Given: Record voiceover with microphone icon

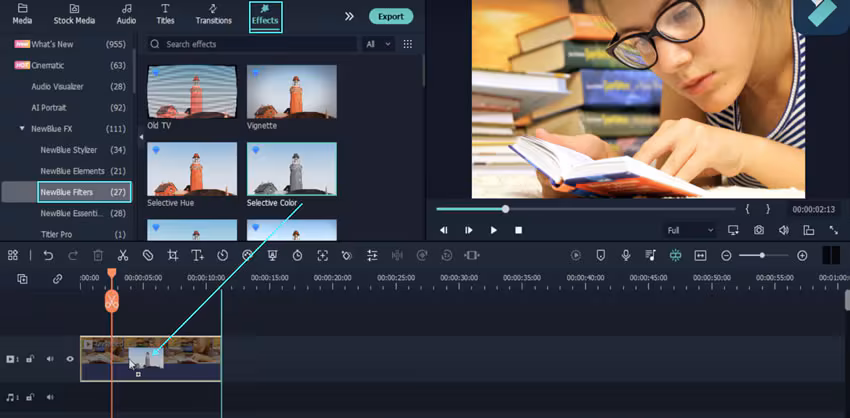Looking at the screenshot, I should [x=626, y=255].
